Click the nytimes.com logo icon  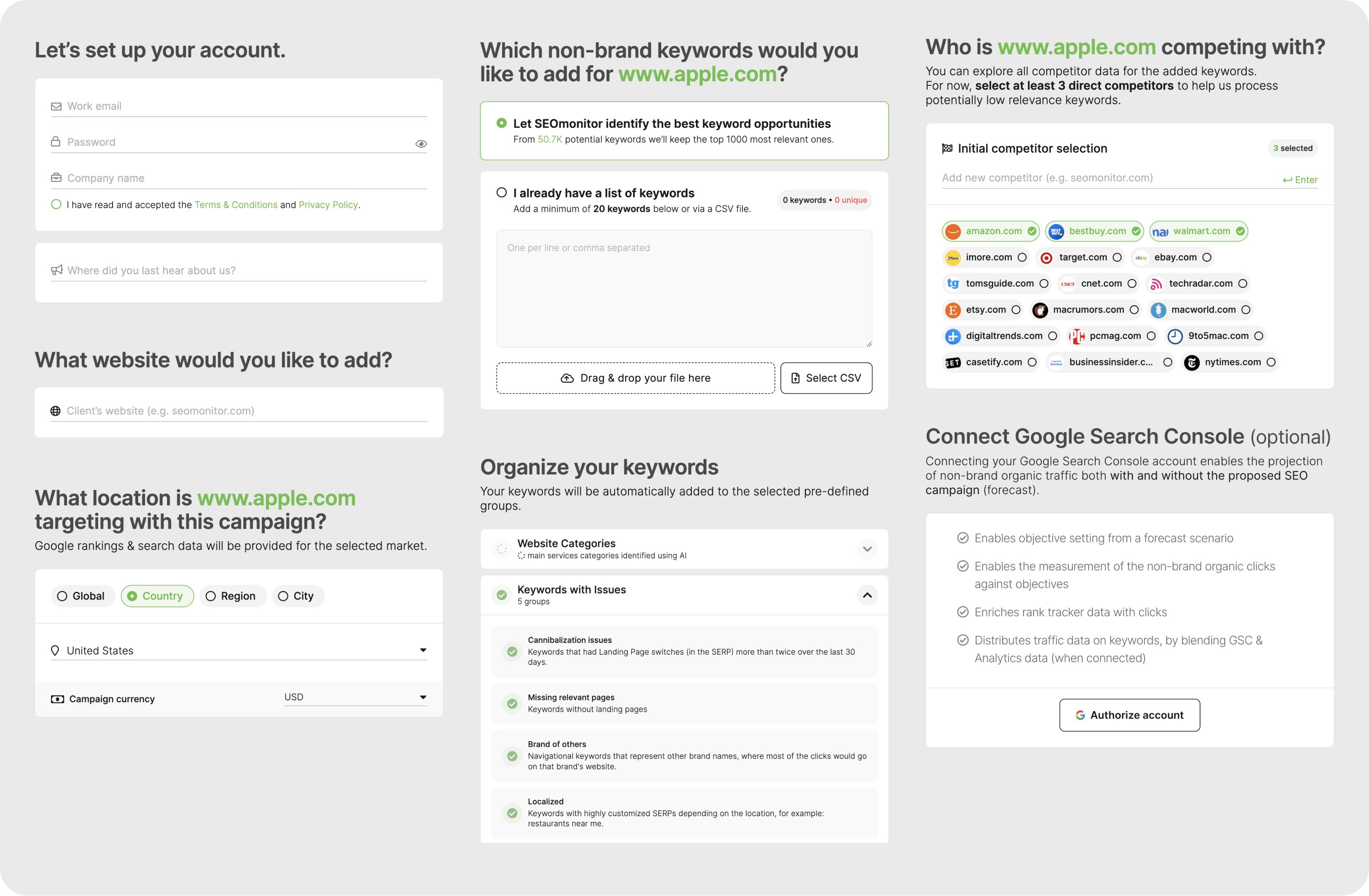(x=1192, y=362)
